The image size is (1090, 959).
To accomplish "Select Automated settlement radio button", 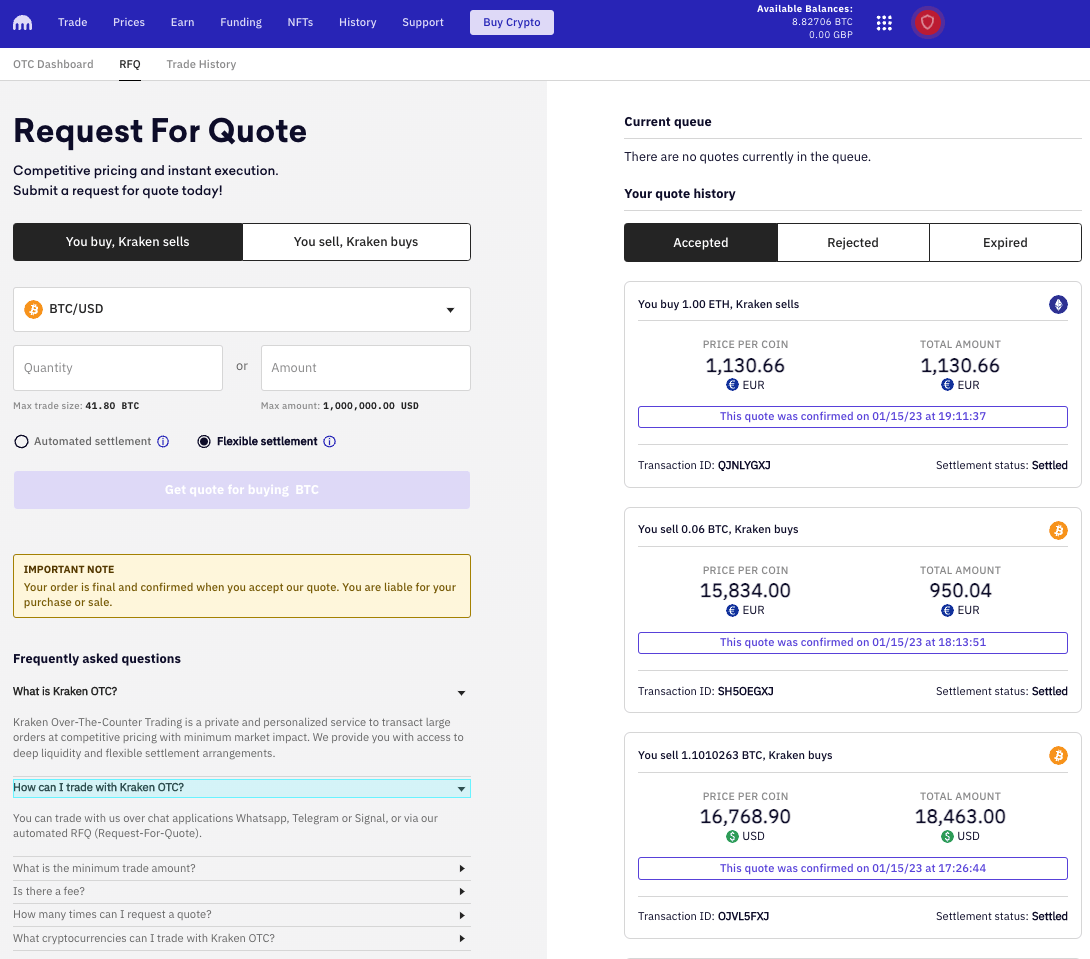I will click(x=21, y=442).
